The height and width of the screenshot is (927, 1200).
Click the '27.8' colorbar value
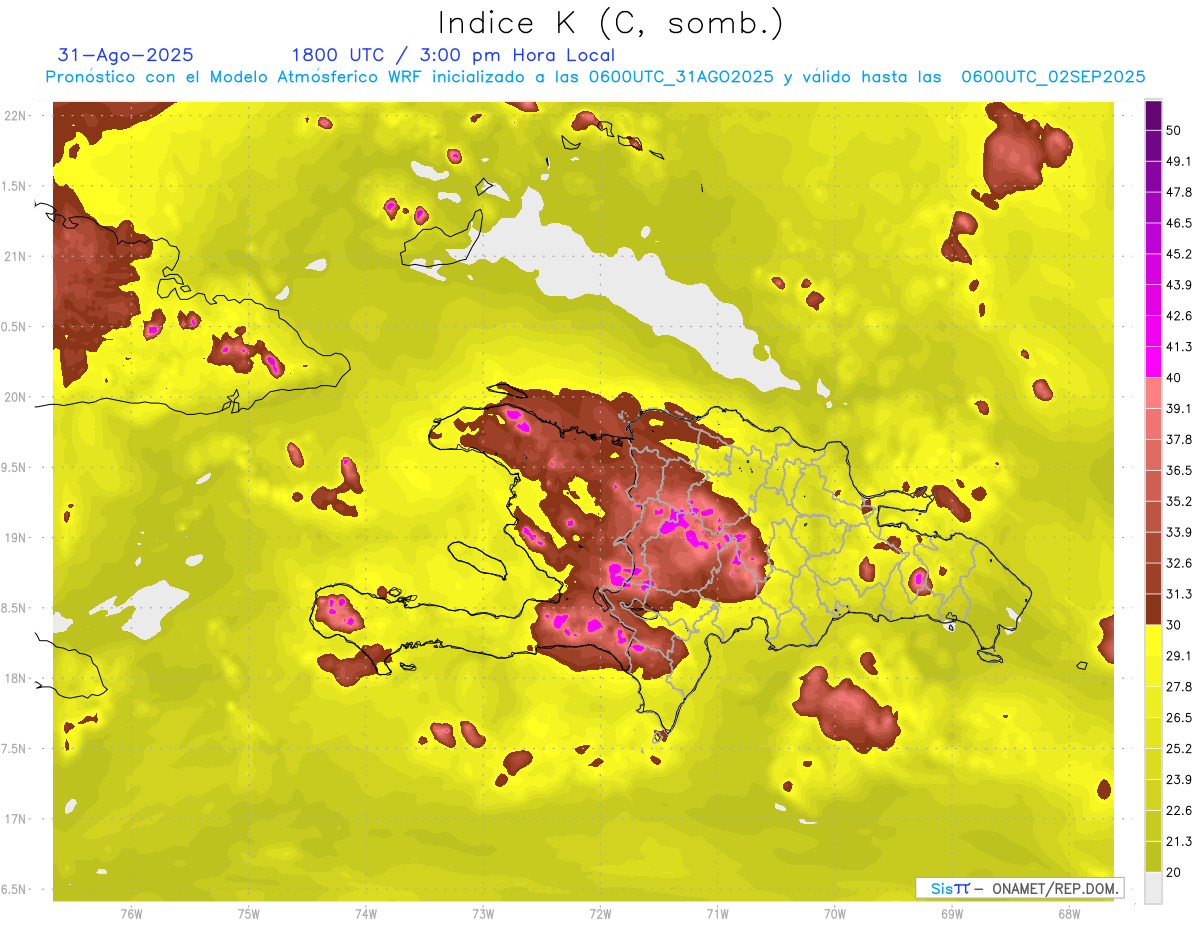(x=1178, y=686)
